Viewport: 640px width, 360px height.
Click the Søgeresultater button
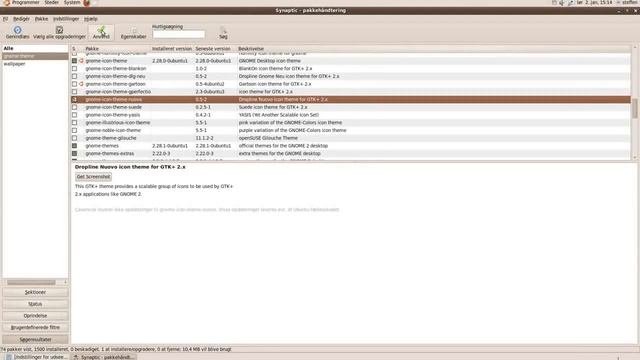pos(35,339)
